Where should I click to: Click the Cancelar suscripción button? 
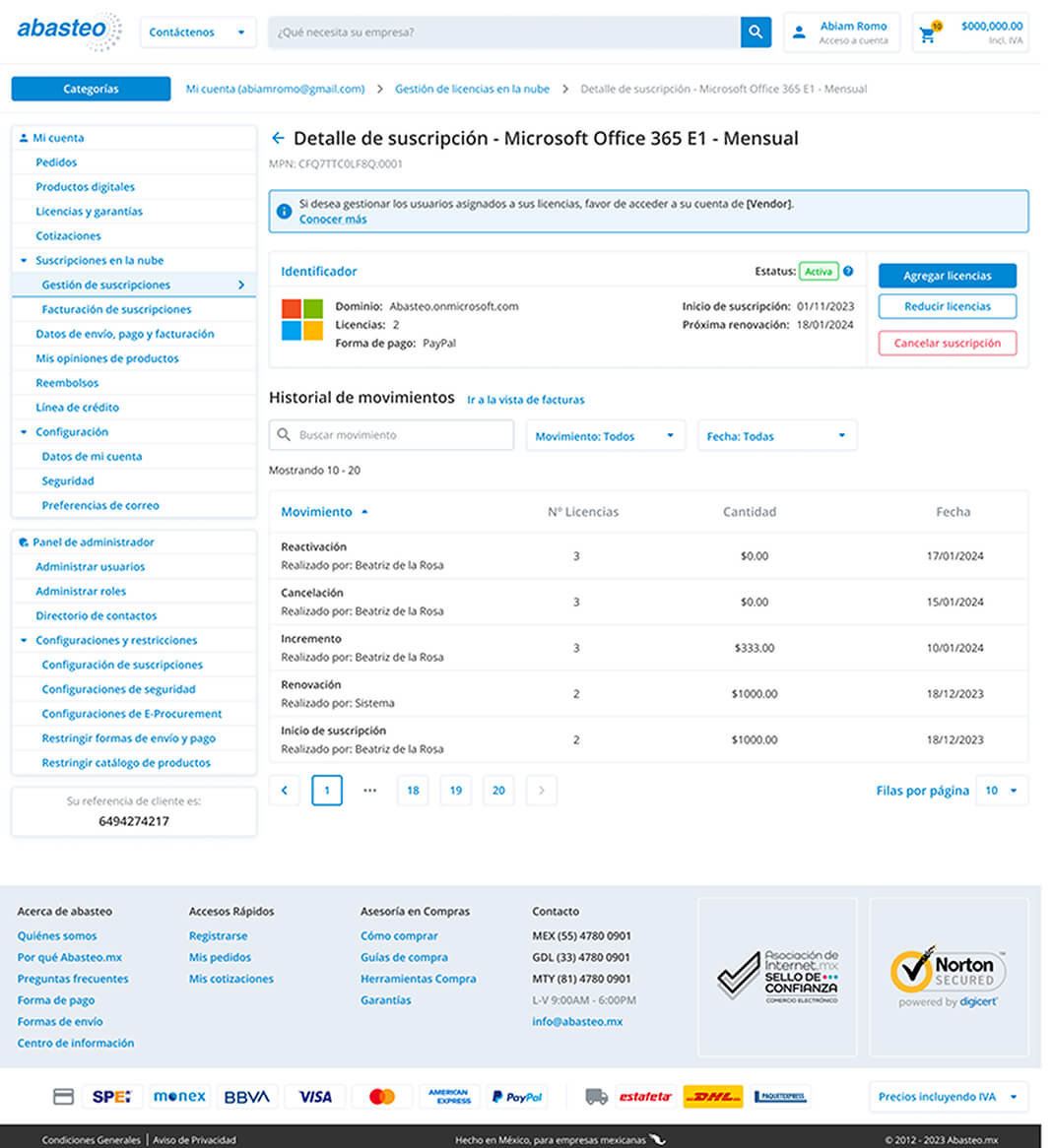pyautogui.click(x=947, y=344)
